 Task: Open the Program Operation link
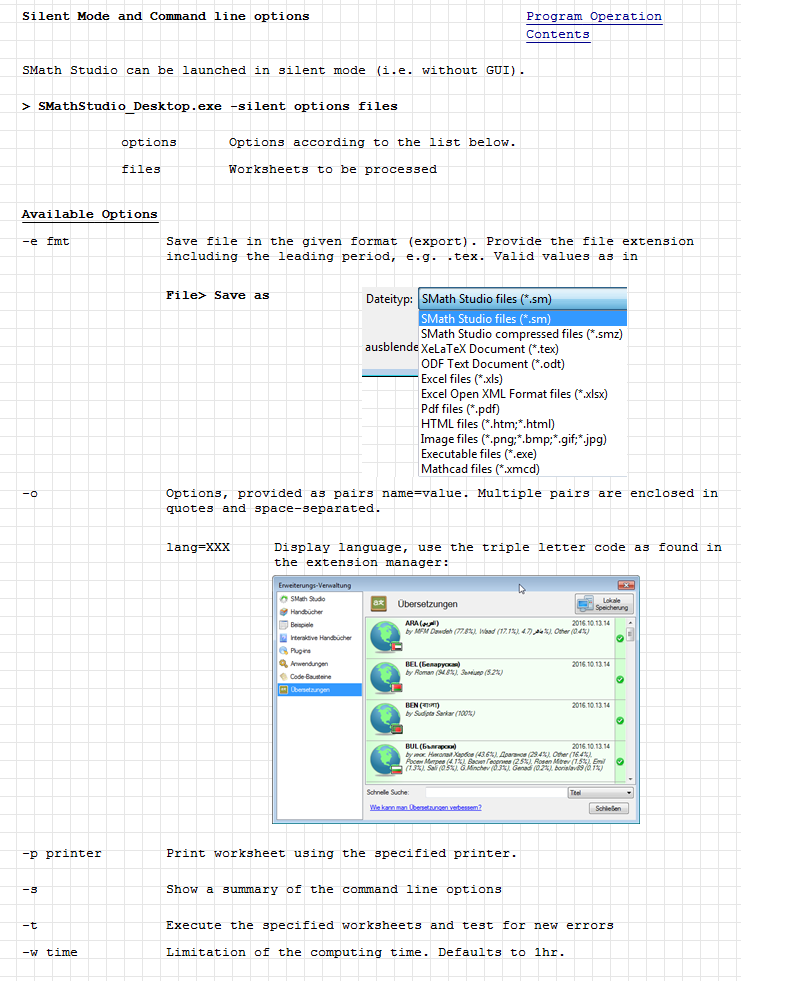click(594, 17)
